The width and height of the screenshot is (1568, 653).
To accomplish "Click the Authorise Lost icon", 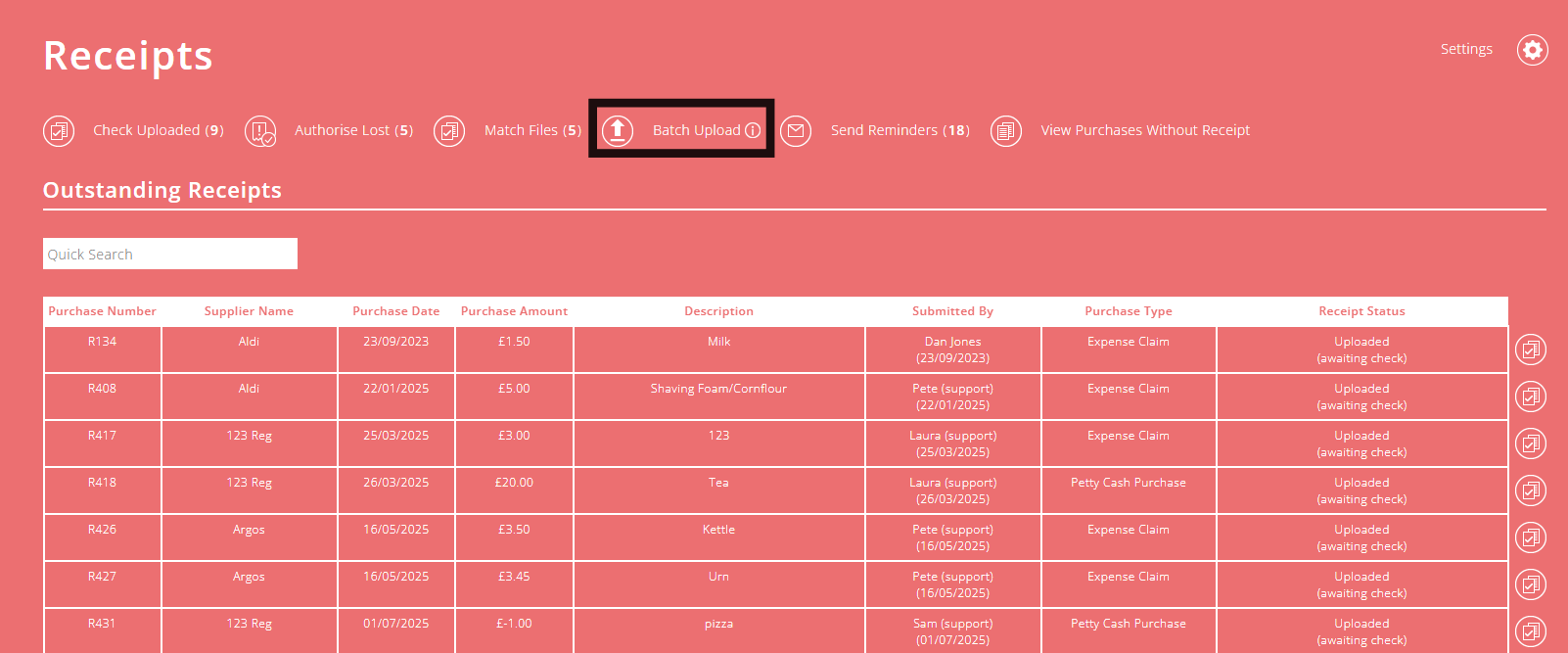I will tap(260, 130).
